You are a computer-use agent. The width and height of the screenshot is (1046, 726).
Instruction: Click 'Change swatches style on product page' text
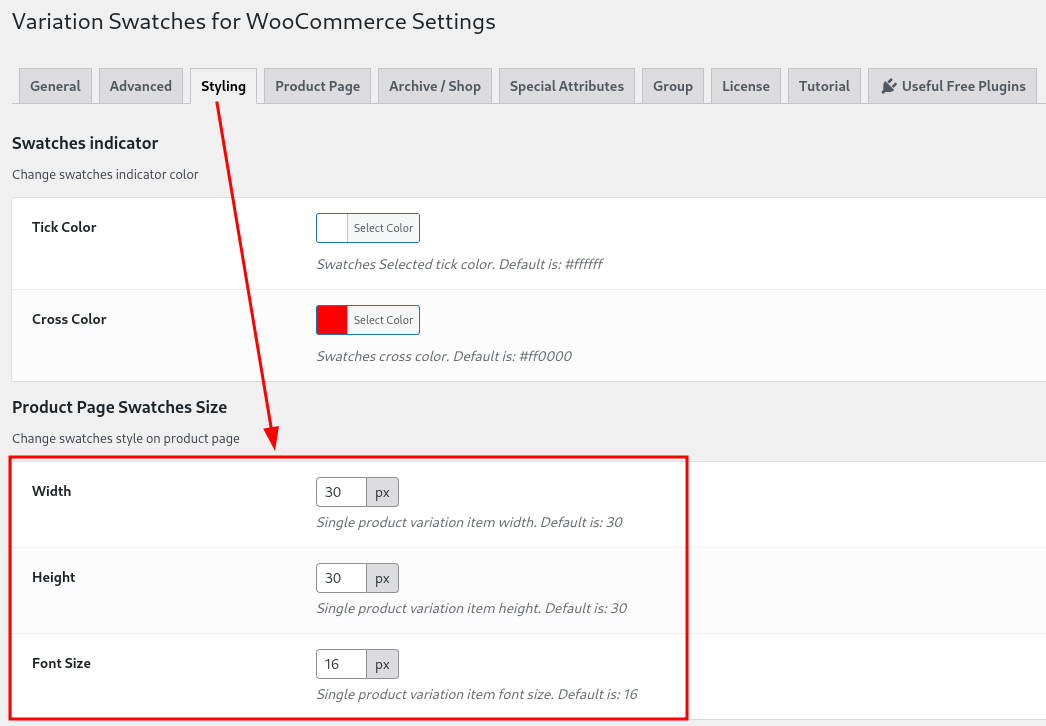pyautogui.click(x=126, y=439)
